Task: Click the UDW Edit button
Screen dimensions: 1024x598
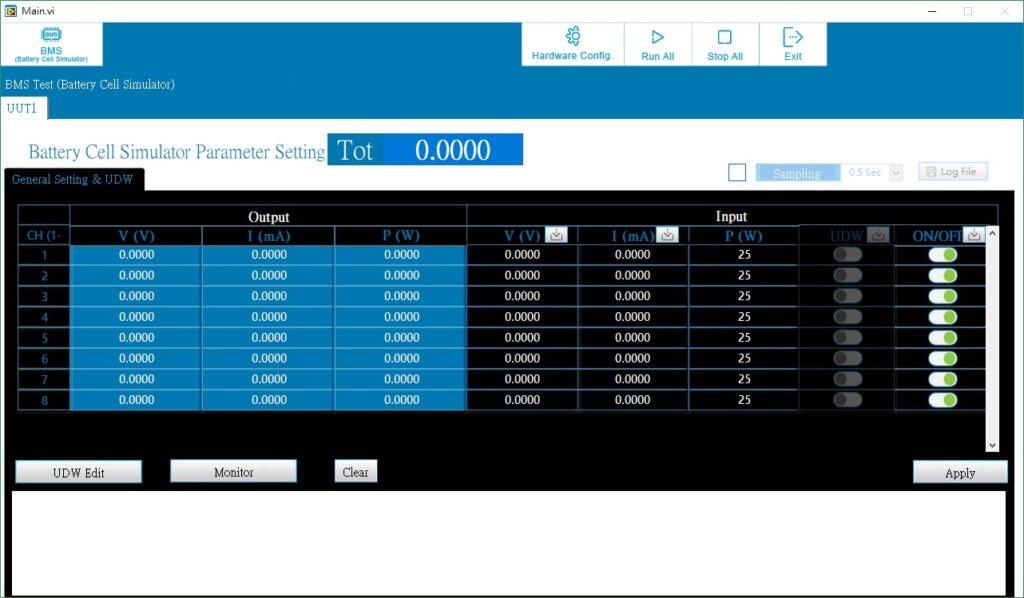Action: tap(78, 471)
